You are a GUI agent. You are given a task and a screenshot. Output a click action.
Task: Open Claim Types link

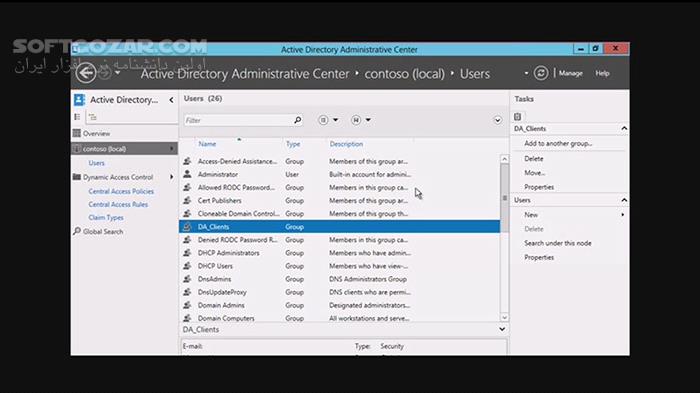point(106,217)
